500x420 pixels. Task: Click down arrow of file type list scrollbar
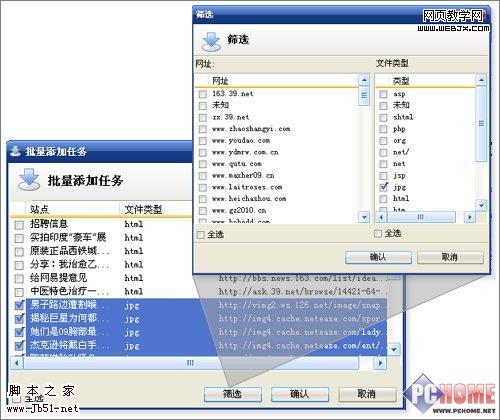[481, 205]
